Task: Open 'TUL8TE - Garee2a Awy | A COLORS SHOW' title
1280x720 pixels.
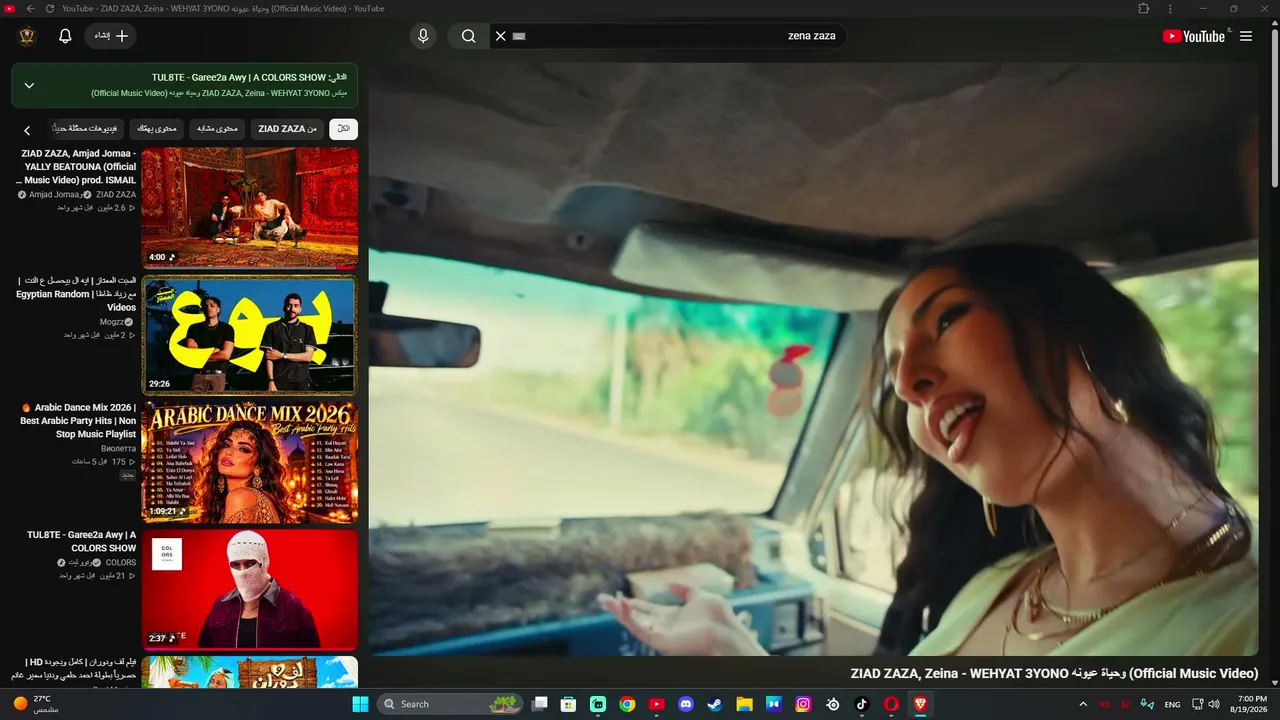Action: (82, 541)
